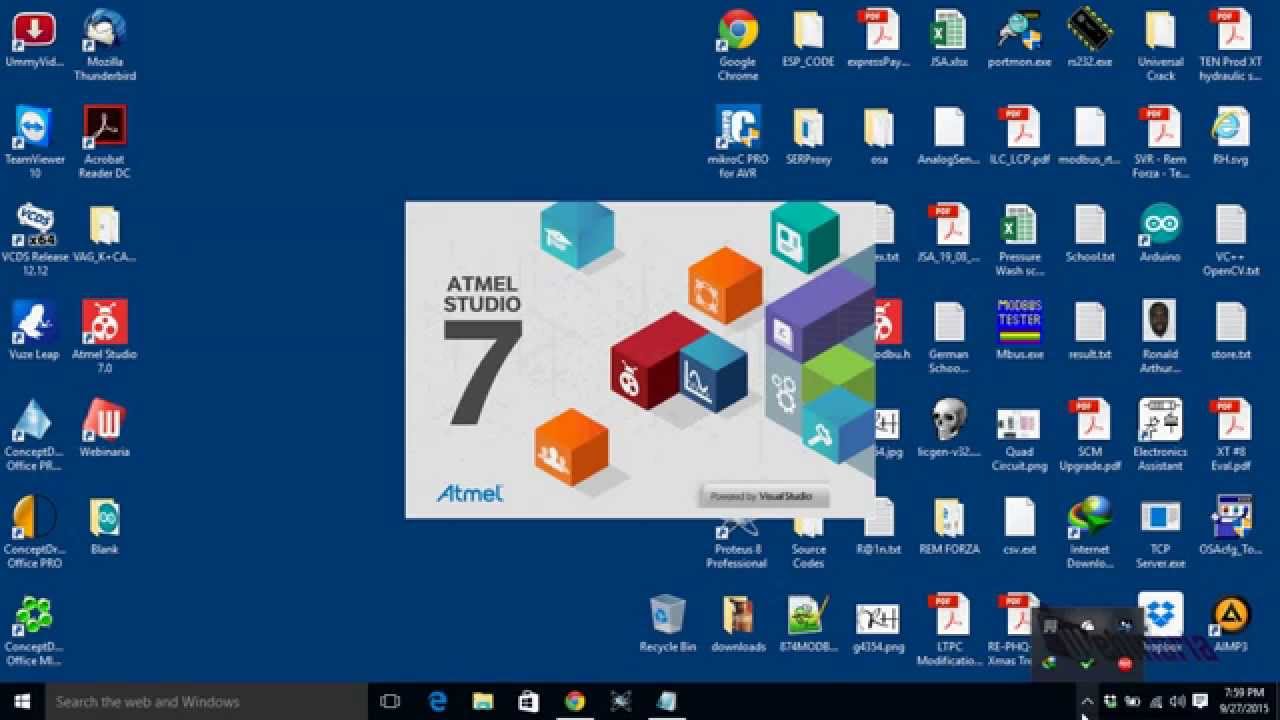The image size is (1280, 720).
Task: Open the Webinaria desktop shortcut
Action: click(104, 428)
